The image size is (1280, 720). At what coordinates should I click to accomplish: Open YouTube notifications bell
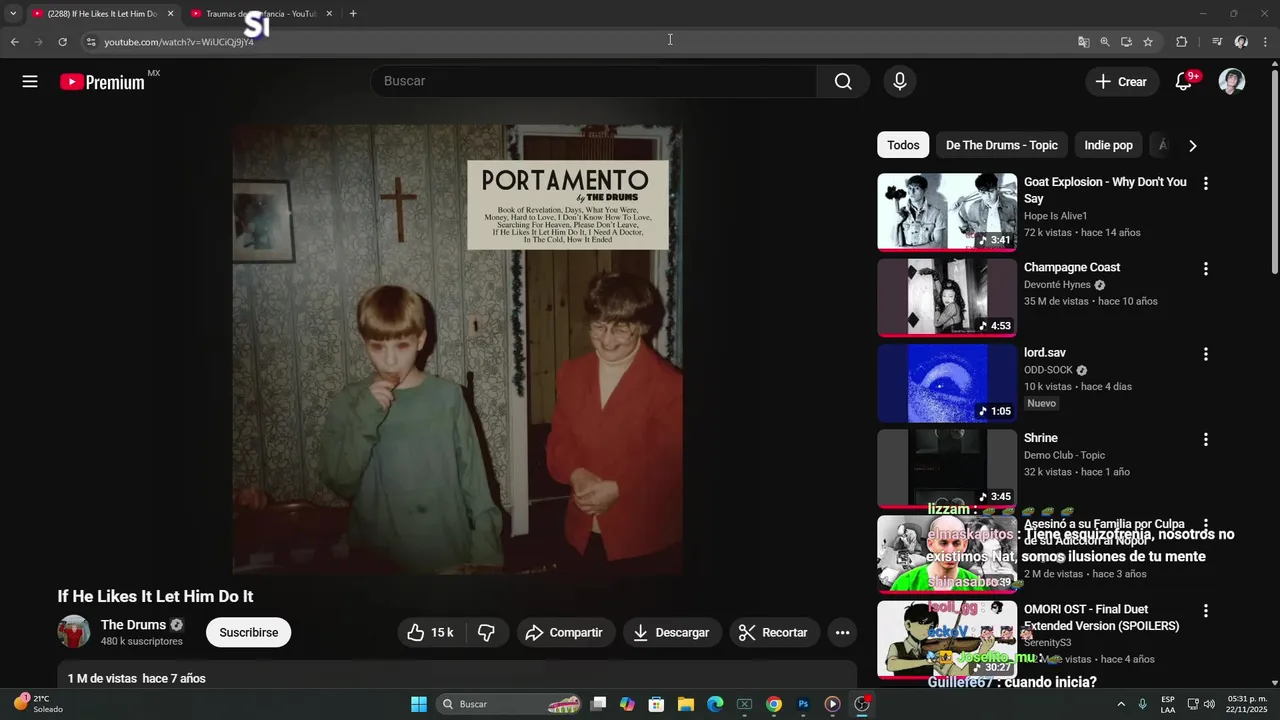pos(1184,82)
